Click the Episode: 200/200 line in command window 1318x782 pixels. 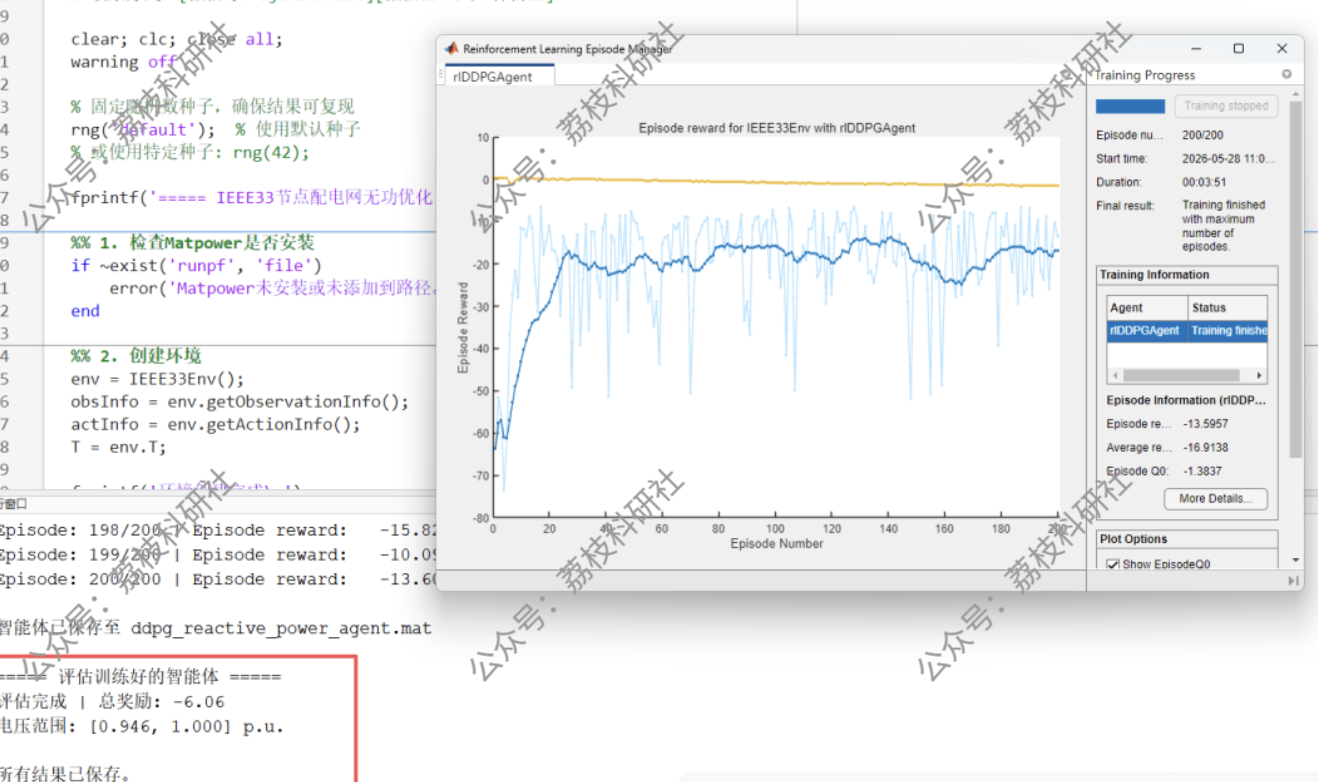pos(218,579)
